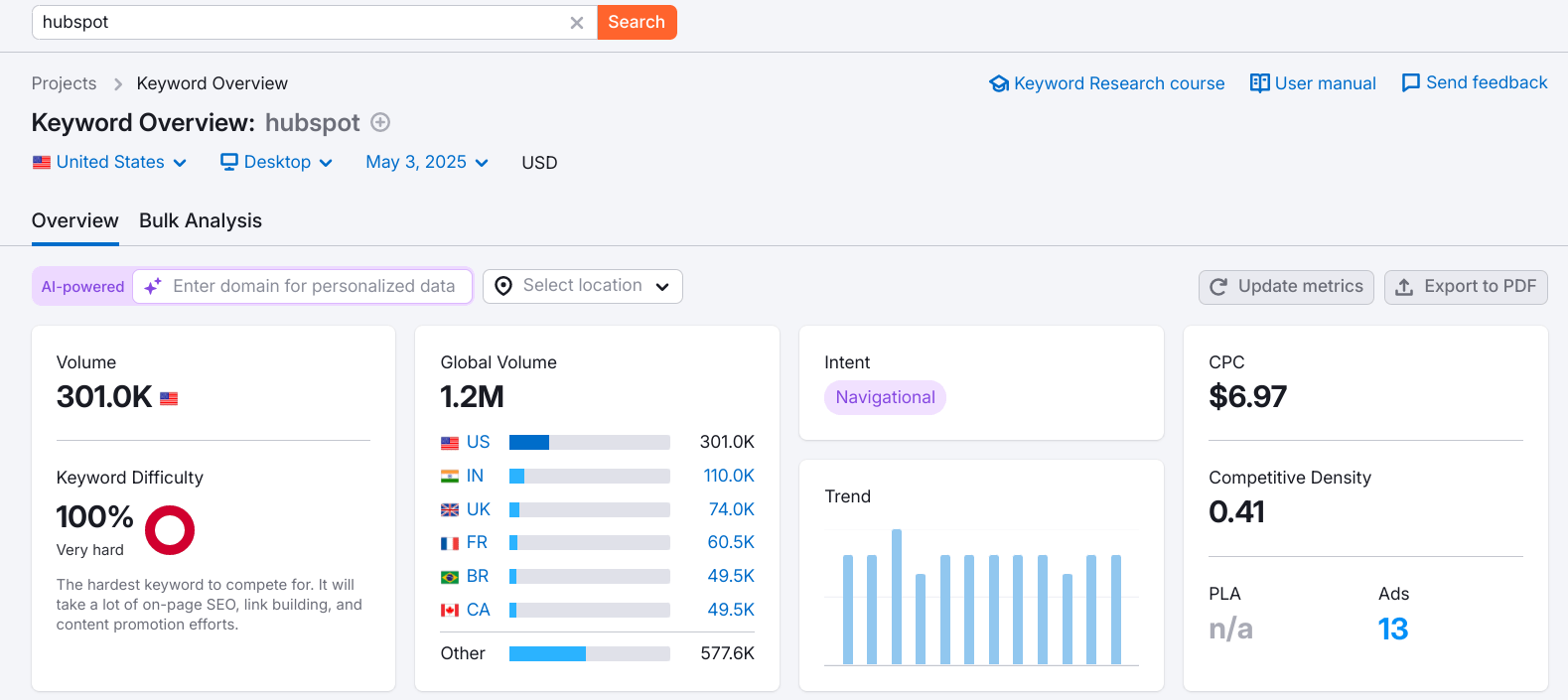Click the upload icon in Export to PDF
1568x700 pixels.
(1404, 287)
